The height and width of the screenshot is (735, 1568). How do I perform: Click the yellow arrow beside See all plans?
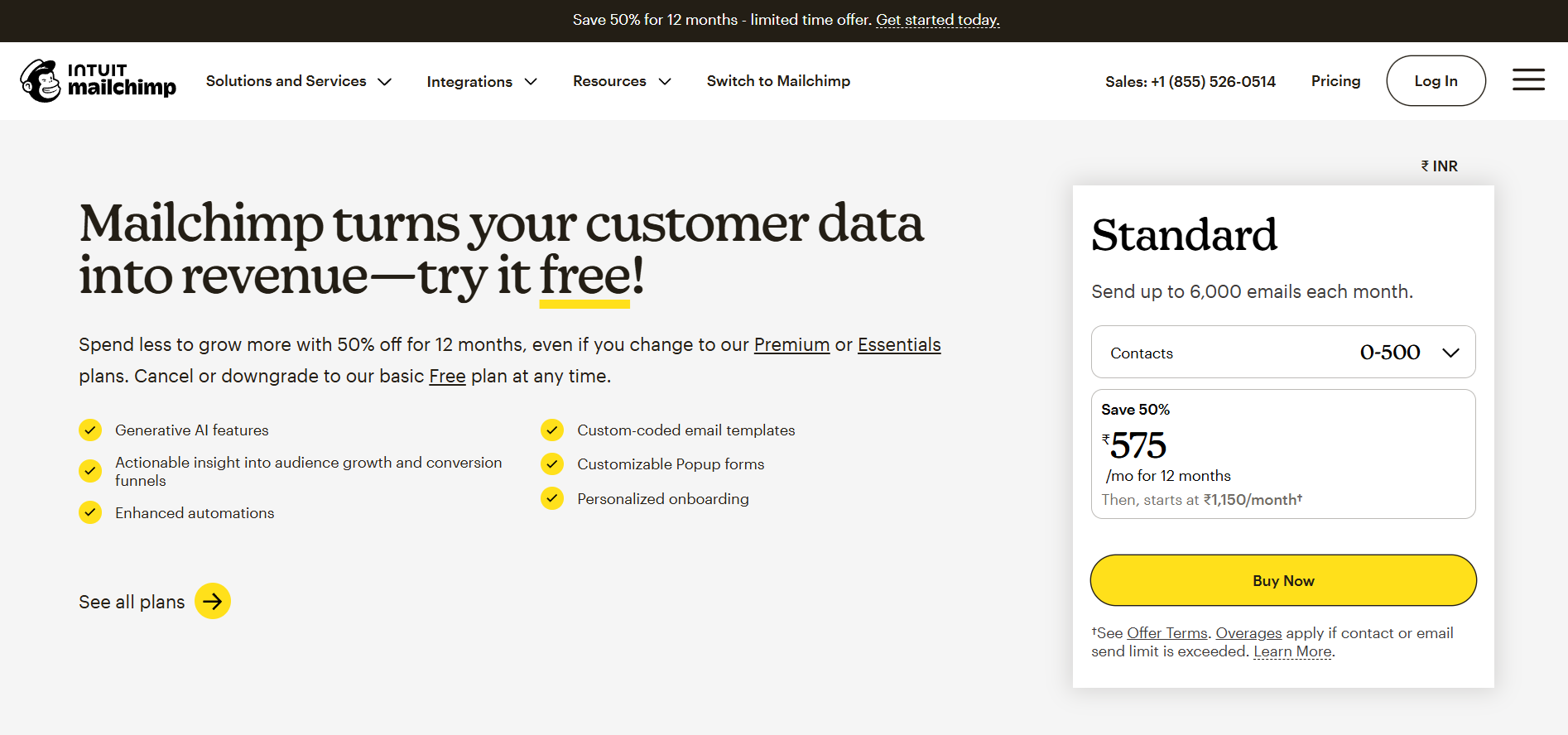click(213, 601)
